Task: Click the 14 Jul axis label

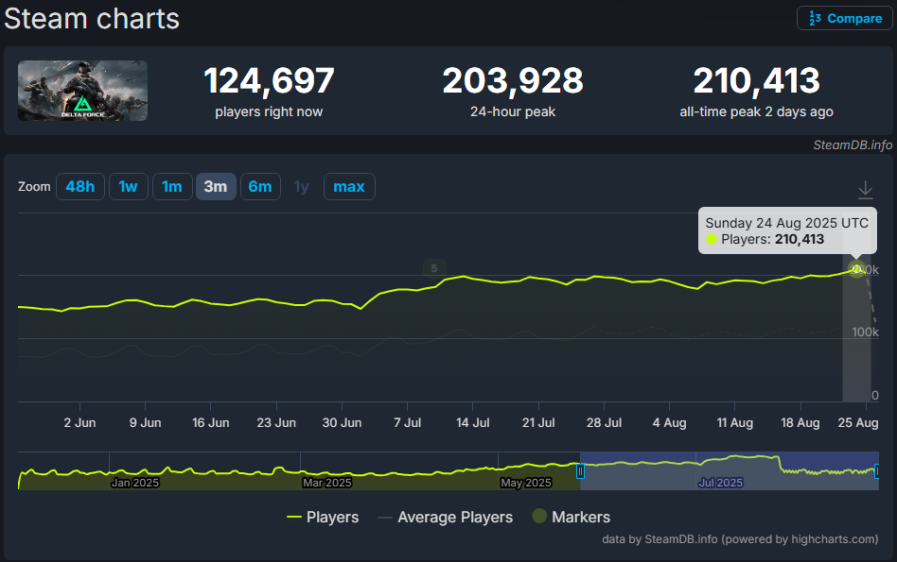Action: [473, 423]
